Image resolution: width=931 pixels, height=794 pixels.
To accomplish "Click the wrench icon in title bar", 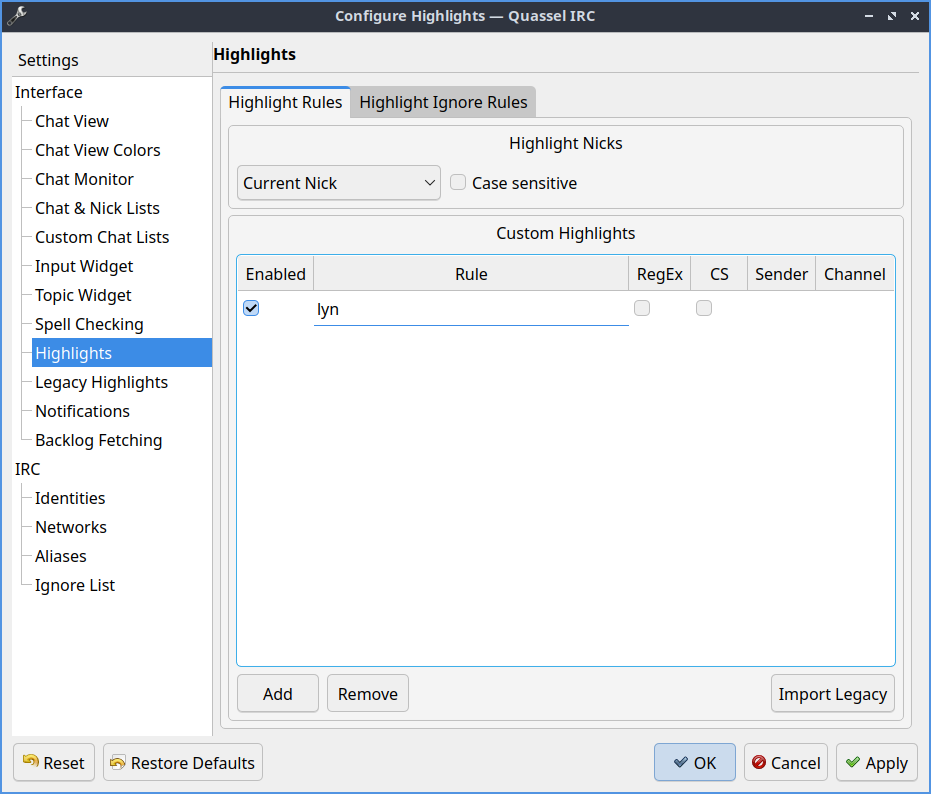I will point(16,16).
